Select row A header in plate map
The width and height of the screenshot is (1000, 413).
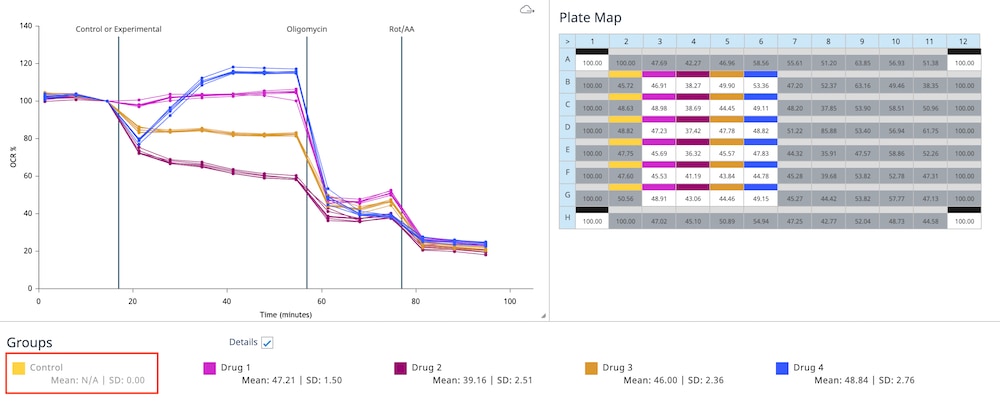(567, 62)
